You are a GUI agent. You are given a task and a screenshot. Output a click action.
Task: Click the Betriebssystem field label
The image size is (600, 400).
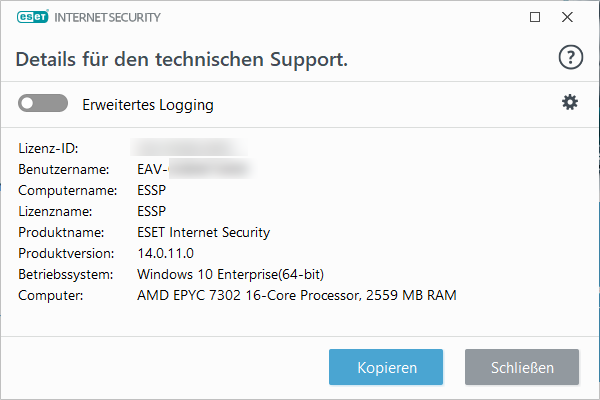pos(65,274)
